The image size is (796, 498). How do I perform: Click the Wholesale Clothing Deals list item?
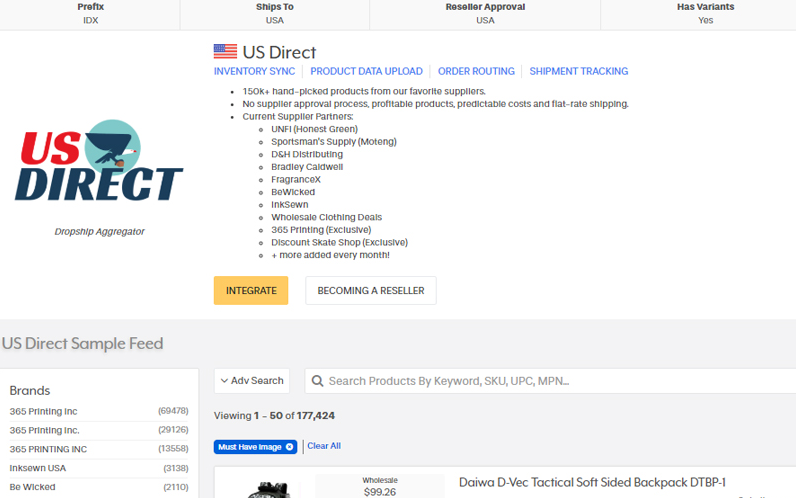coord(326,217)
